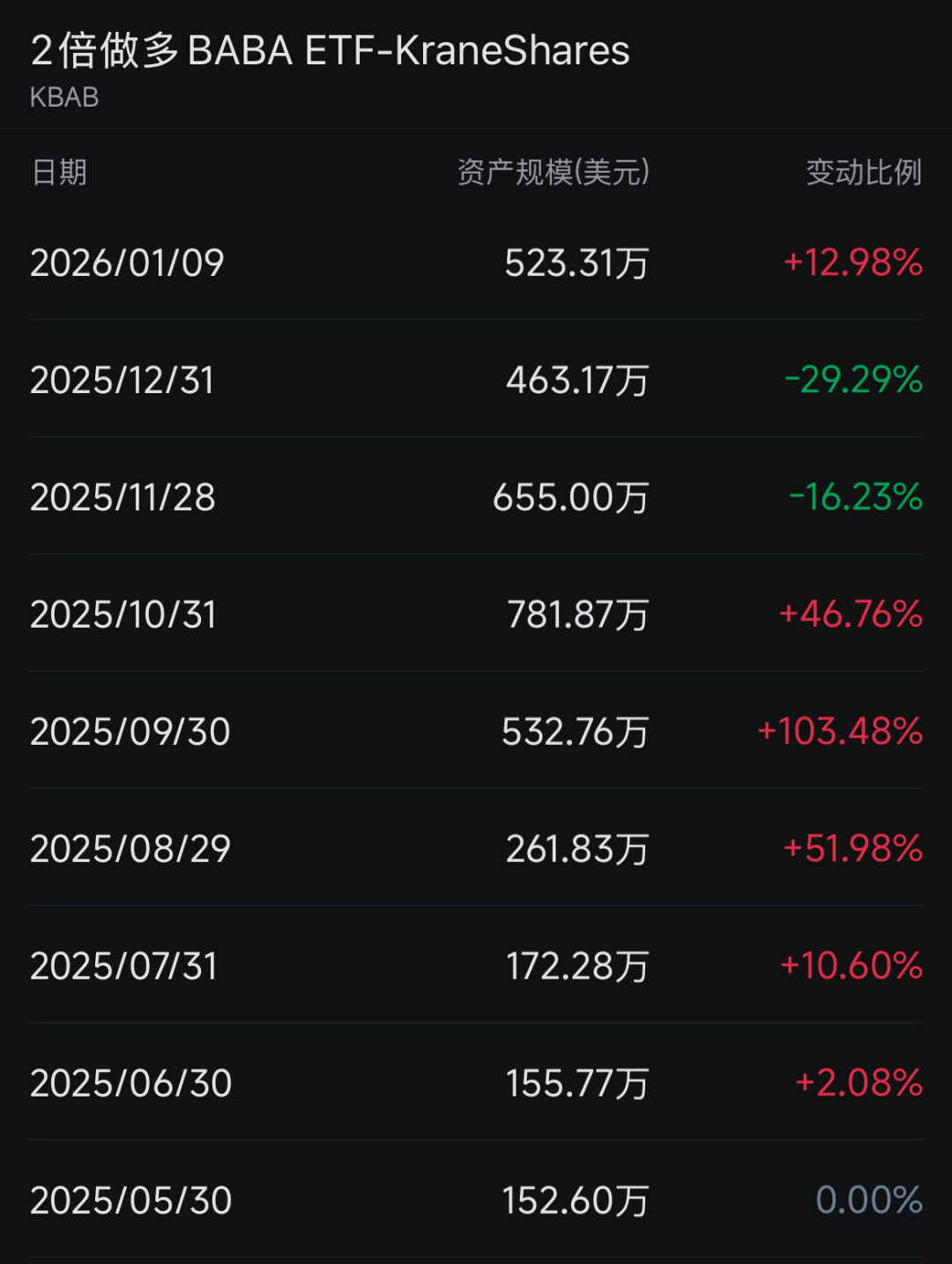Tap the 523.31万 asset value
The image size is (952, 1264).
[x=576, y=264]
